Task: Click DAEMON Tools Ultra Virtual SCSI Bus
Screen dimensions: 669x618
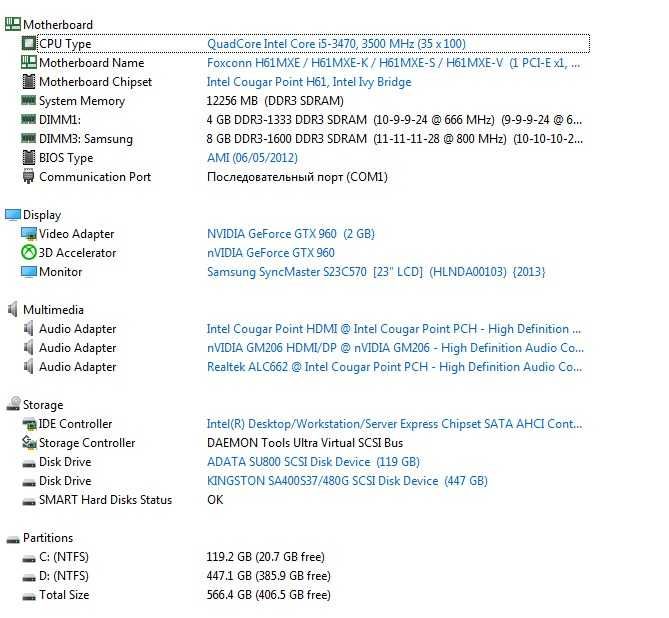Action: [305, 443]
